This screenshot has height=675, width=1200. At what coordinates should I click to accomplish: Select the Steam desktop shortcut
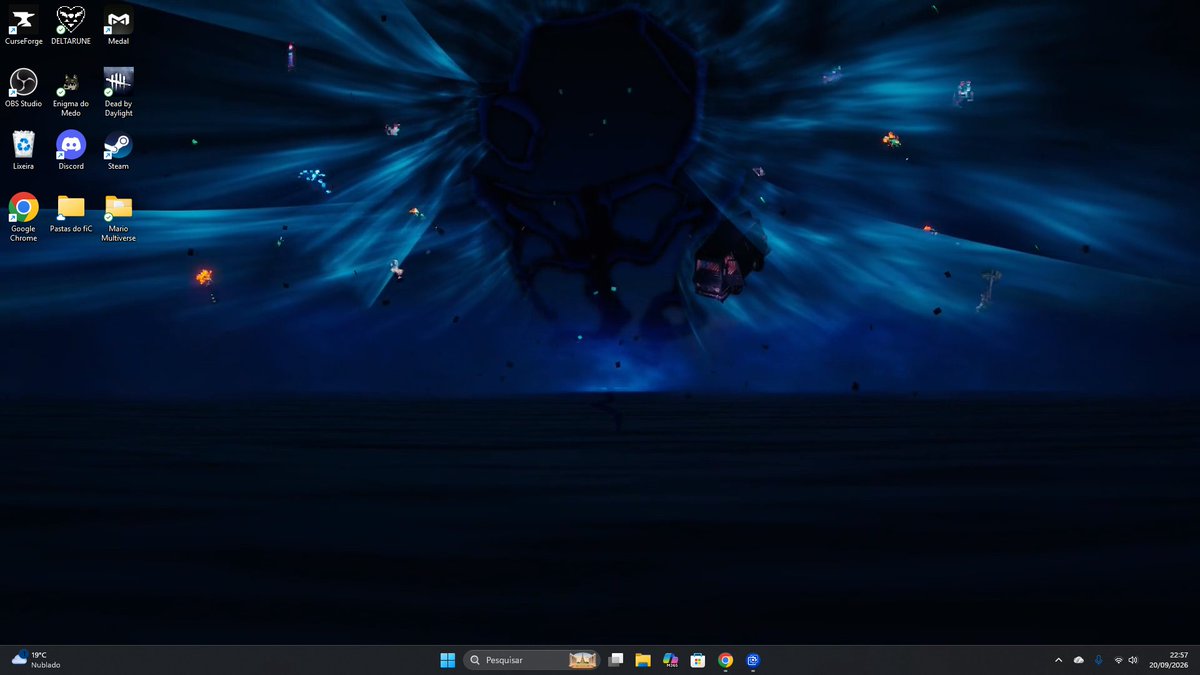click(x=118, y=150)
